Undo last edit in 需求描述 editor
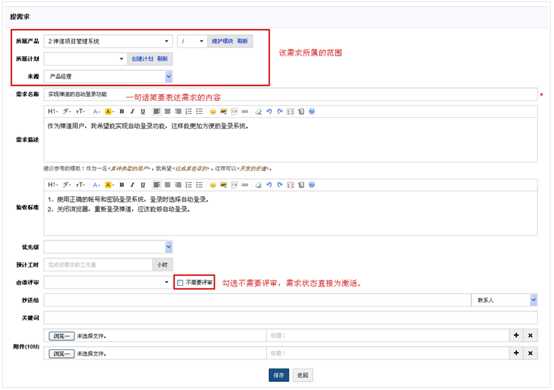554x390 pixels. coord(269,111)
